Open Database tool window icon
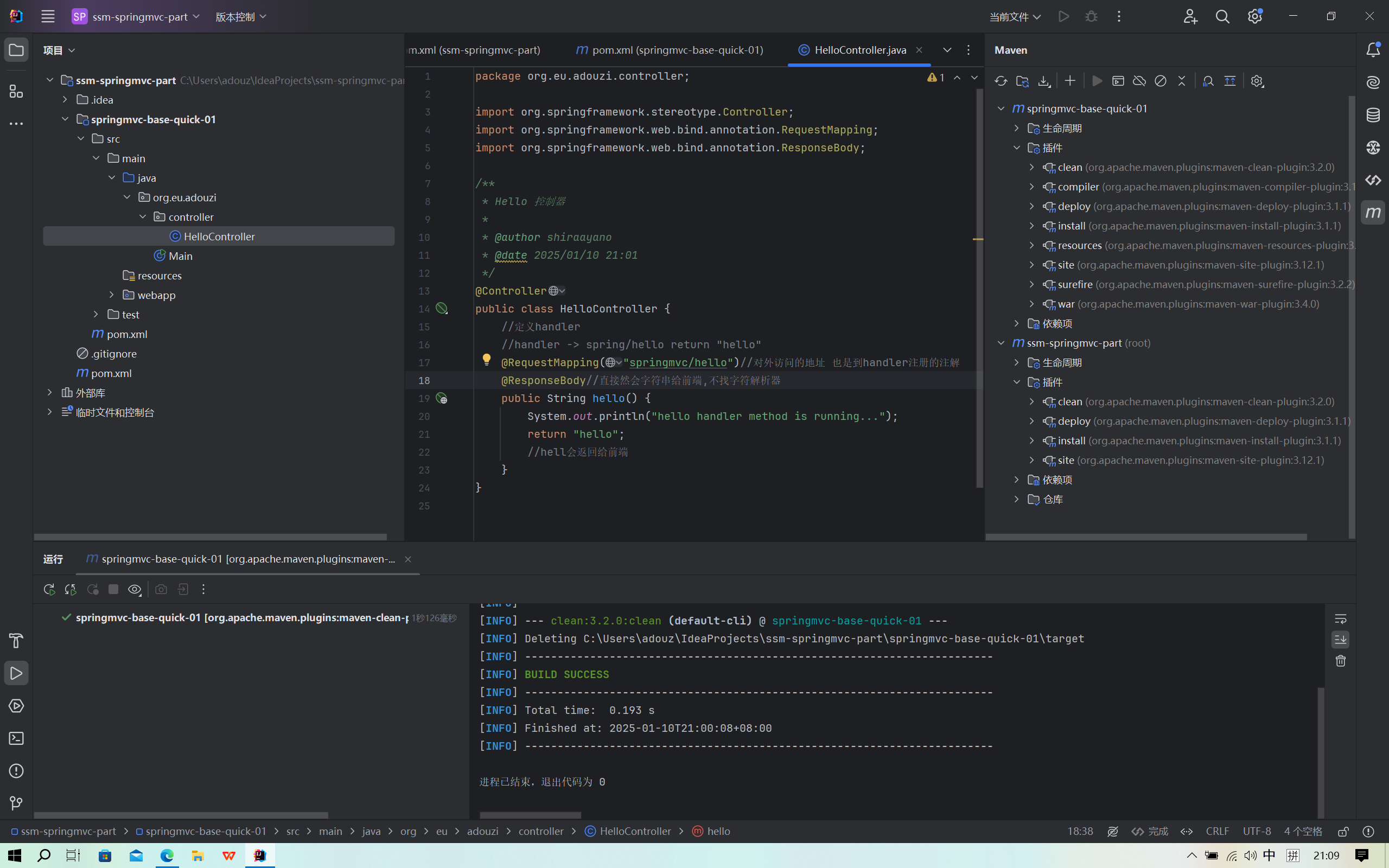The image size is (1389, 868). (x=1373, y=116)
